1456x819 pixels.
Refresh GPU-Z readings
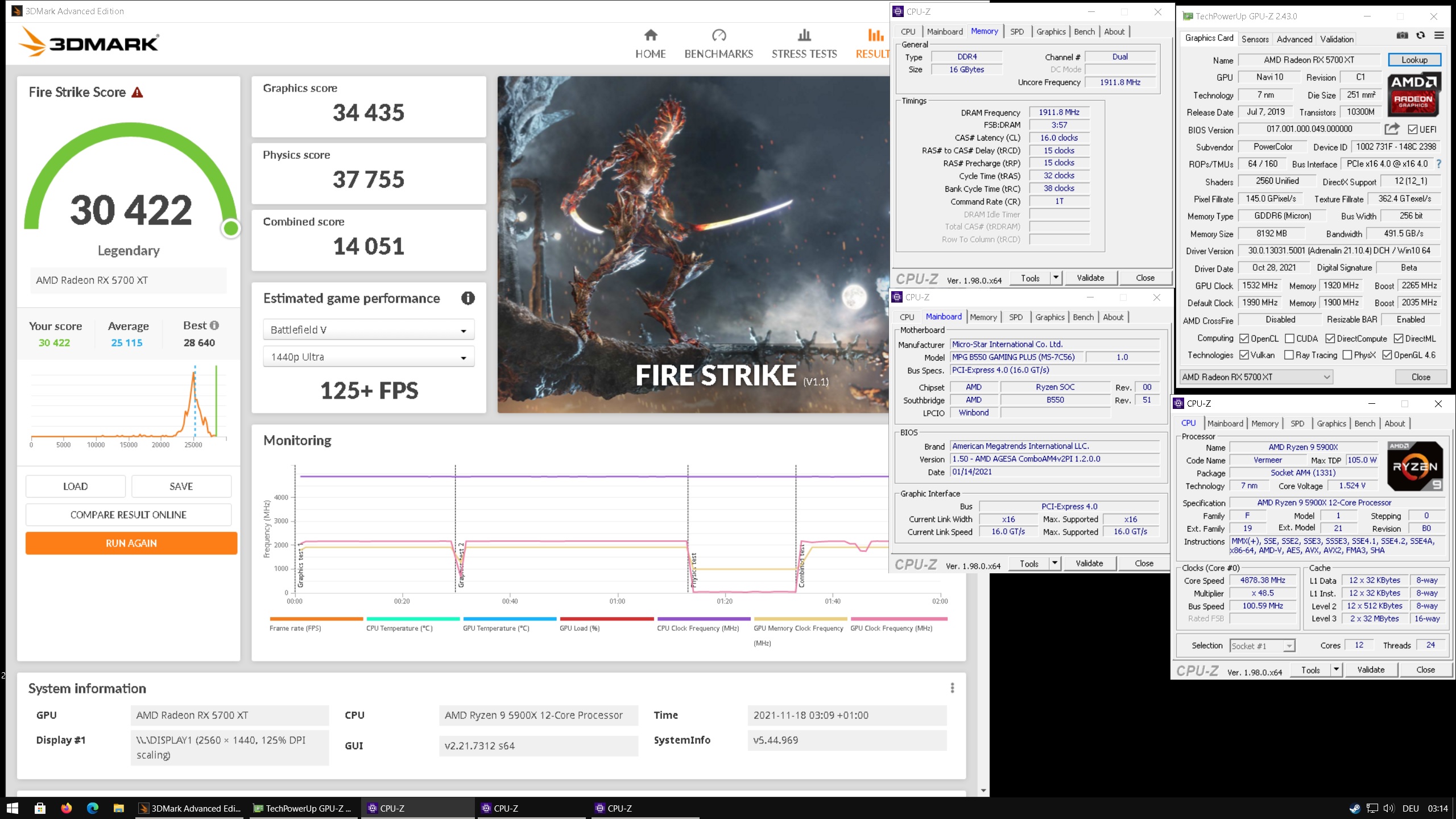click(x=1421, y=35)
